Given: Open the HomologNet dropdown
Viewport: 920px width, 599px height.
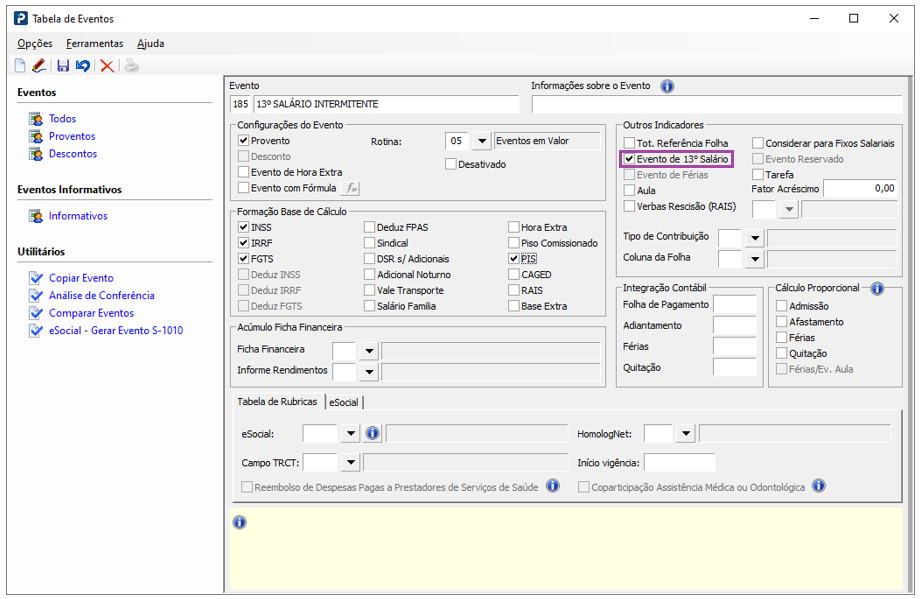Looking at the screenshot, I should point(685,434).
